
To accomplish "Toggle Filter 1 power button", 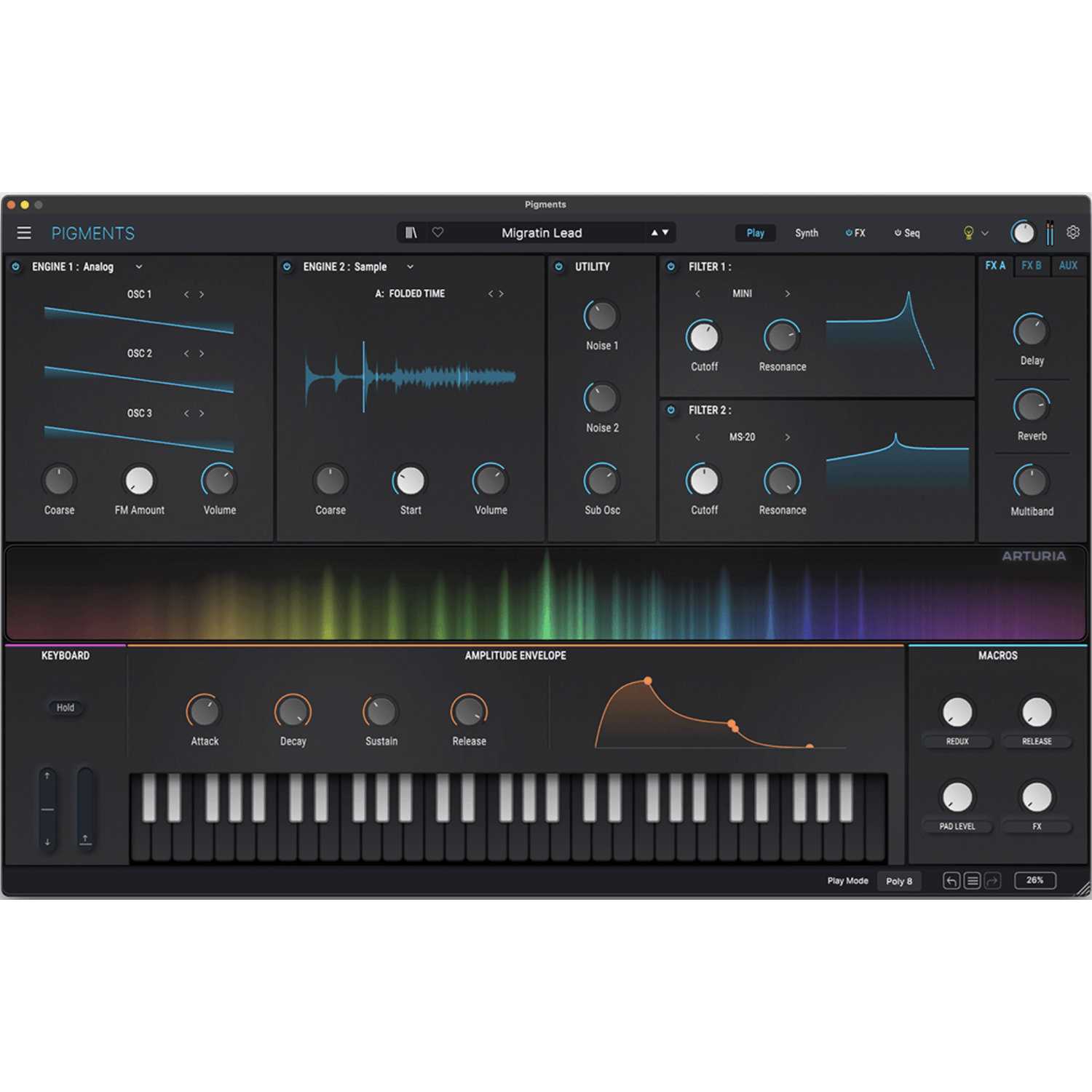I will point(671,266).
